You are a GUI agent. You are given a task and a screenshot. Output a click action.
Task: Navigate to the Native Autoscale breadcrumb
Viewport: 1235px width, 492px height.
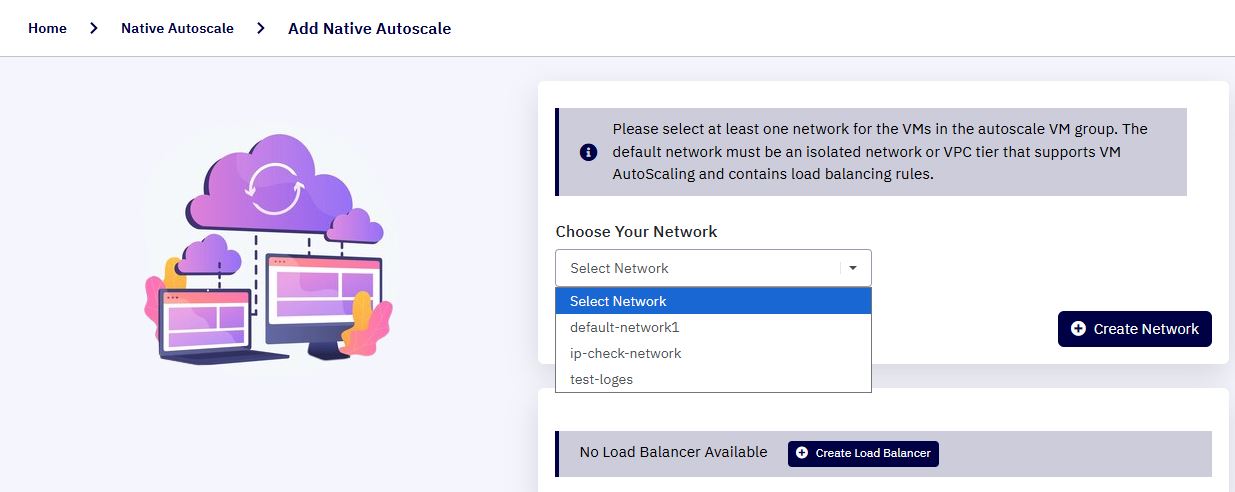pos(177,28)
